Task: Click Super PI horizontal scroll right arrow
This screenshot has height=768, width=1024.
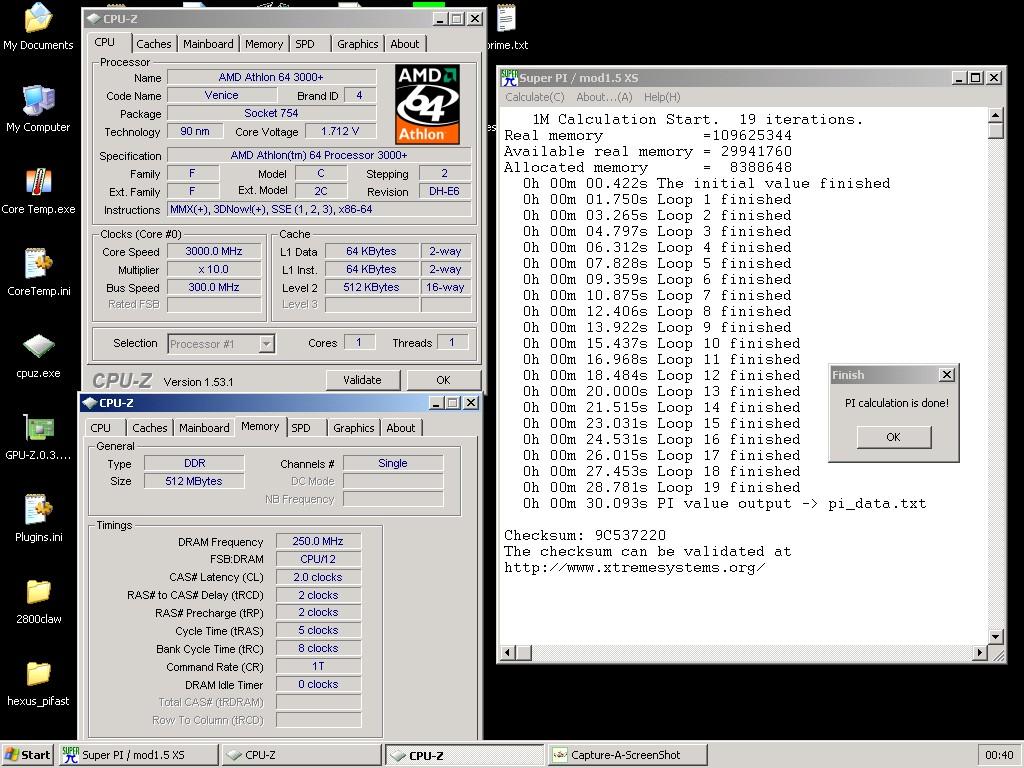Action: [980, 652]
